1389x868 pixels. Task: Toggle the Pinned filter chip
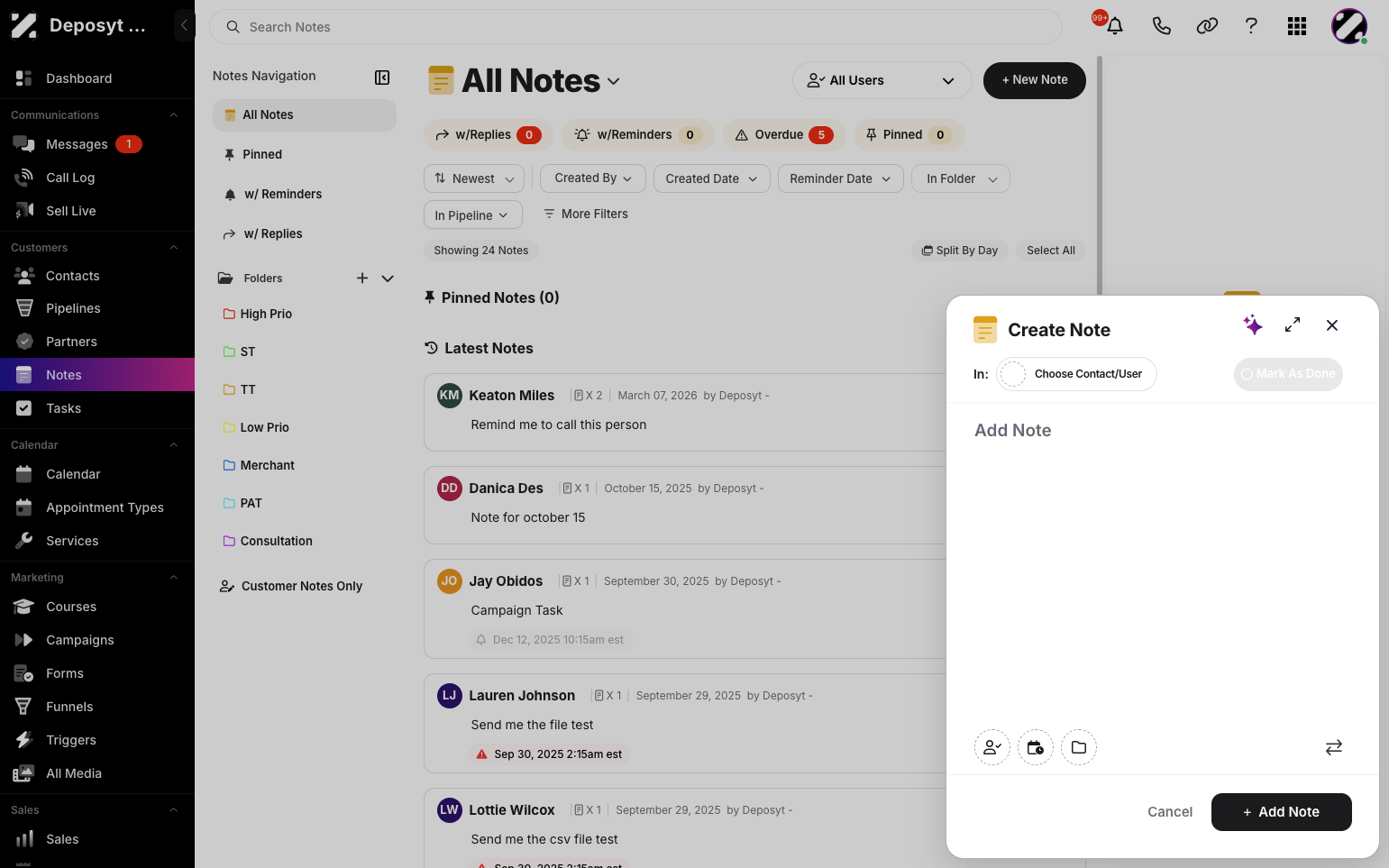click(x=909, y=135)
